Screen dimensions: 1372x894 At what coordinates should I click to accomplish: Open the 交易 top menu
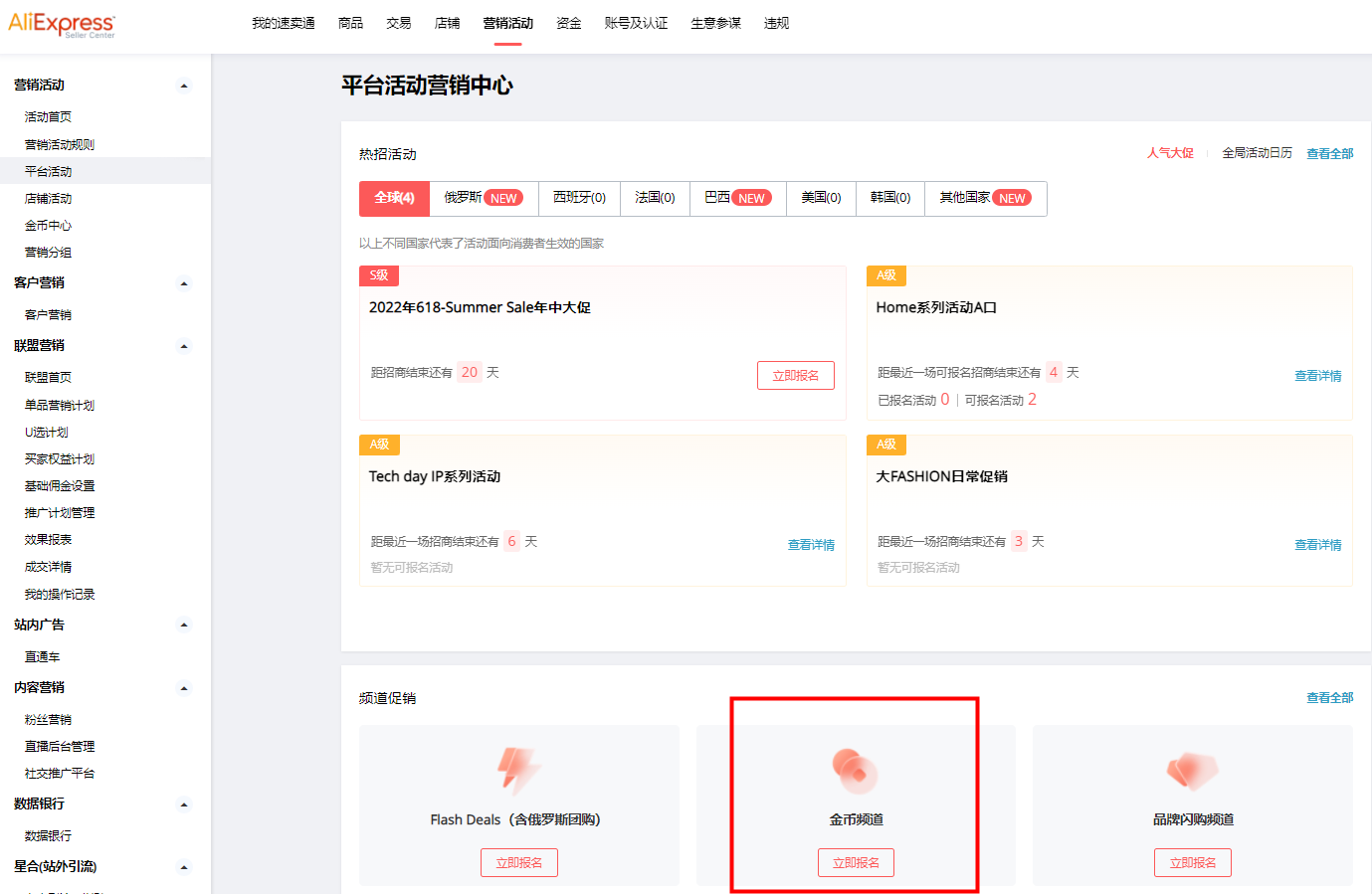(x=399, y=23)
